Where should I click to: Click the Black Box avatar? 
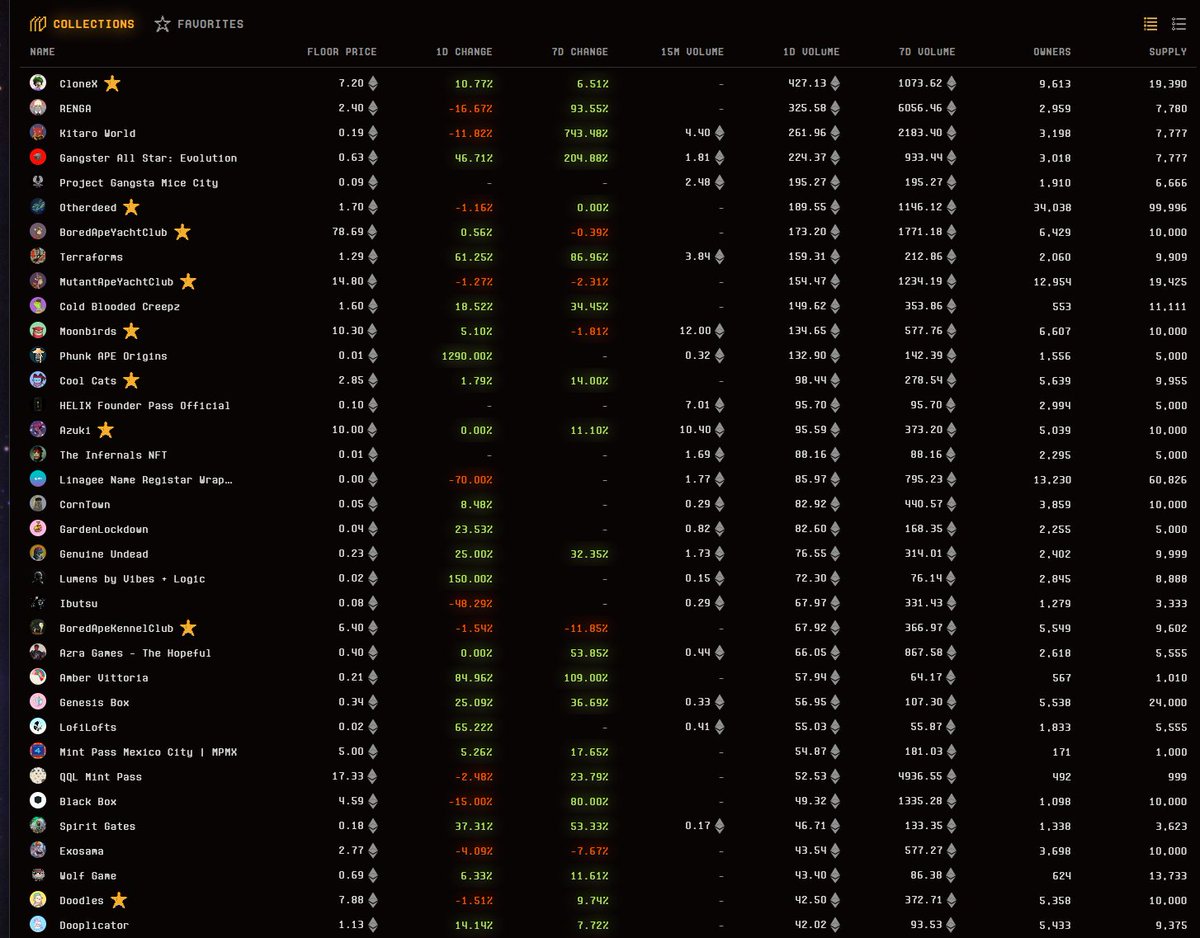(x=38, y=801)
